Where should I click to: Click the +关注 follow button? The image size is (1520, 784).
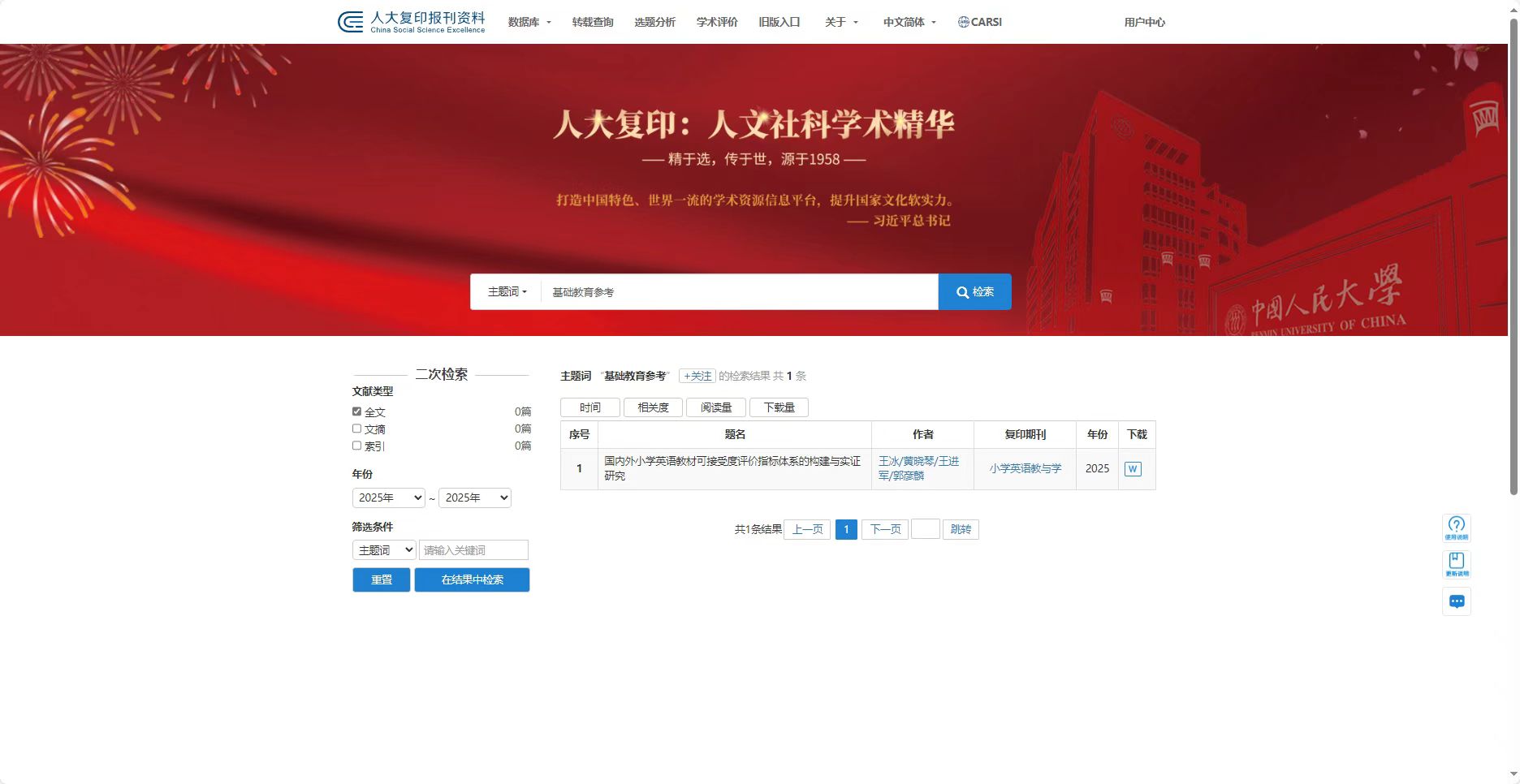click(697, 376)
